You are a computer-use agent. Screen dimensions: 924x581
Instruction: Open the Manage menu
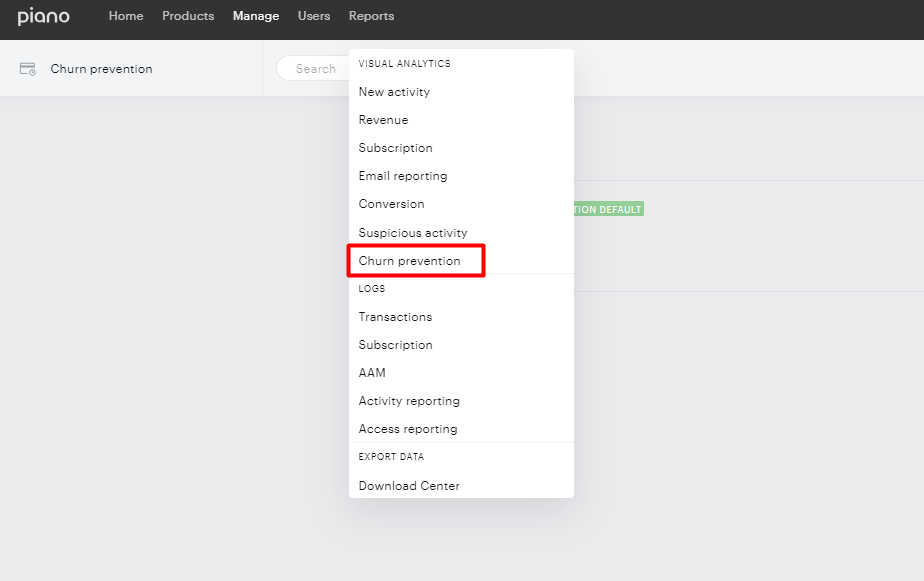pyautogui.click(x=256, y=16)
